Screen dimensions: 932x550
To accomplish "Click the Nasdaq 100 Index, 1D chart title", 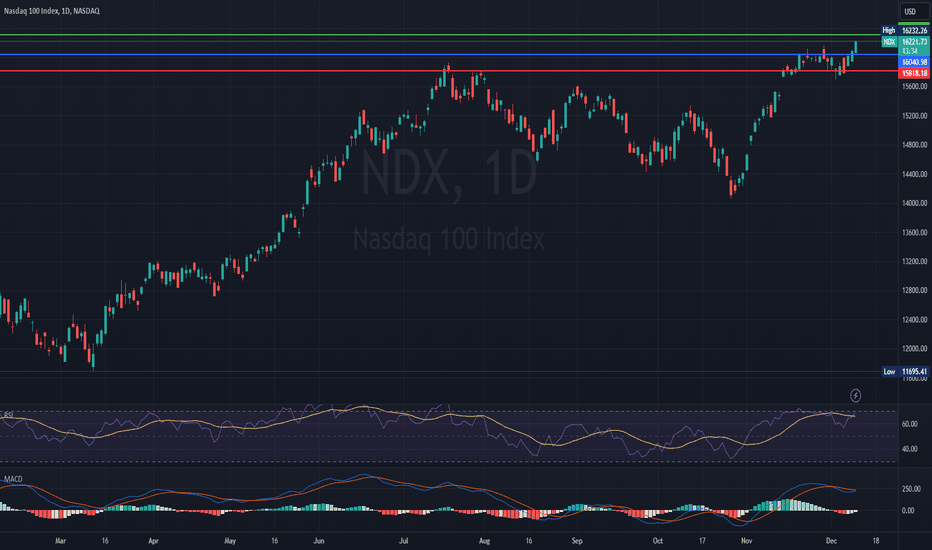I will pyautogui.click(x=52, y=11).
